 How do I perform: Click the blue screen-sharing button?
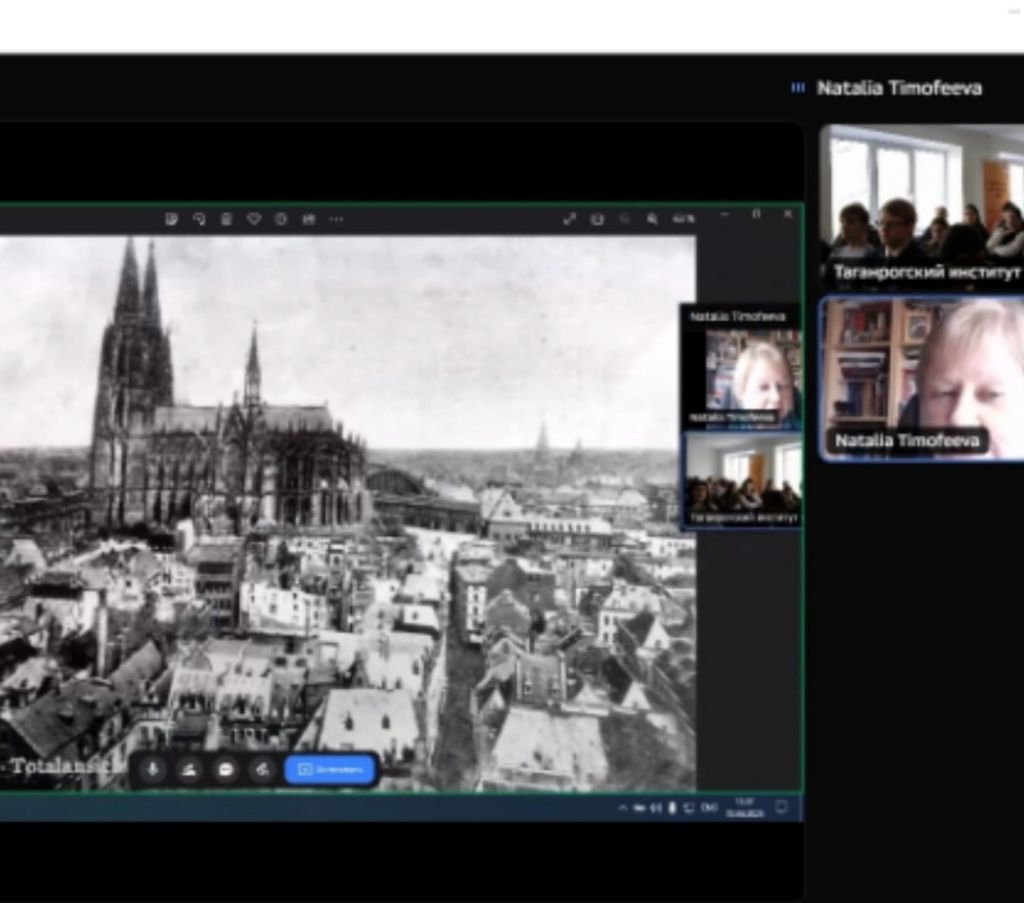[330, 769]
